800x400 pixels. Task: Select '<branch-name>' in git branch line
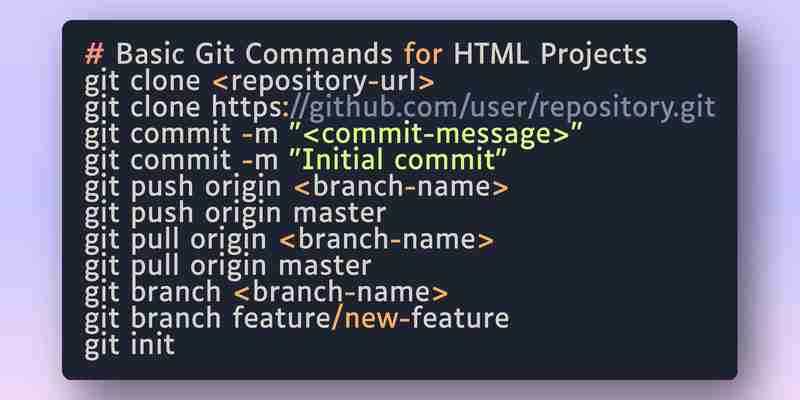(341, 292)
